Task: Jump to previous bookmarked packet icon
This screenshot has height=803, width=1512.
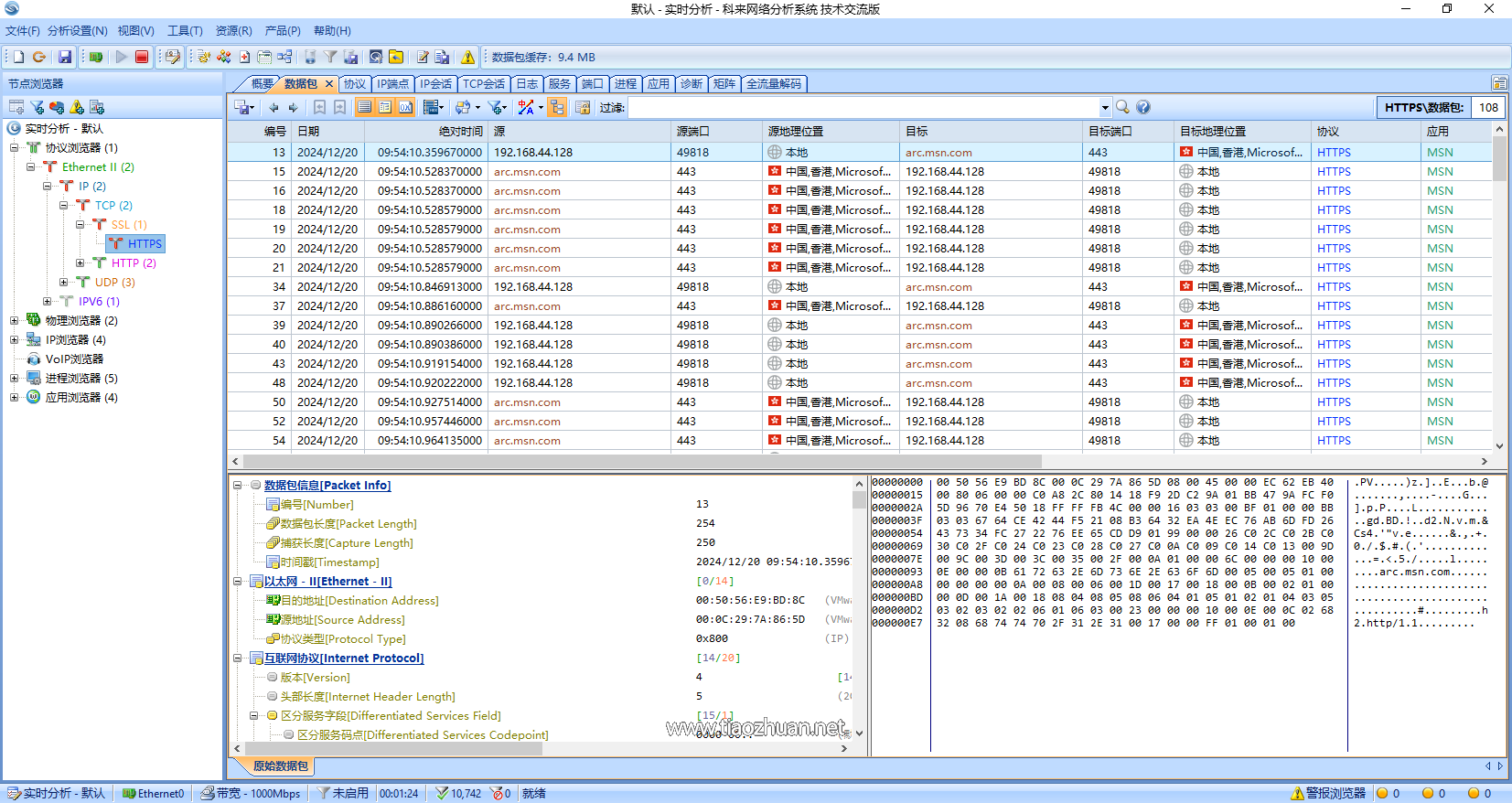Action: click(x=320, y=107)
